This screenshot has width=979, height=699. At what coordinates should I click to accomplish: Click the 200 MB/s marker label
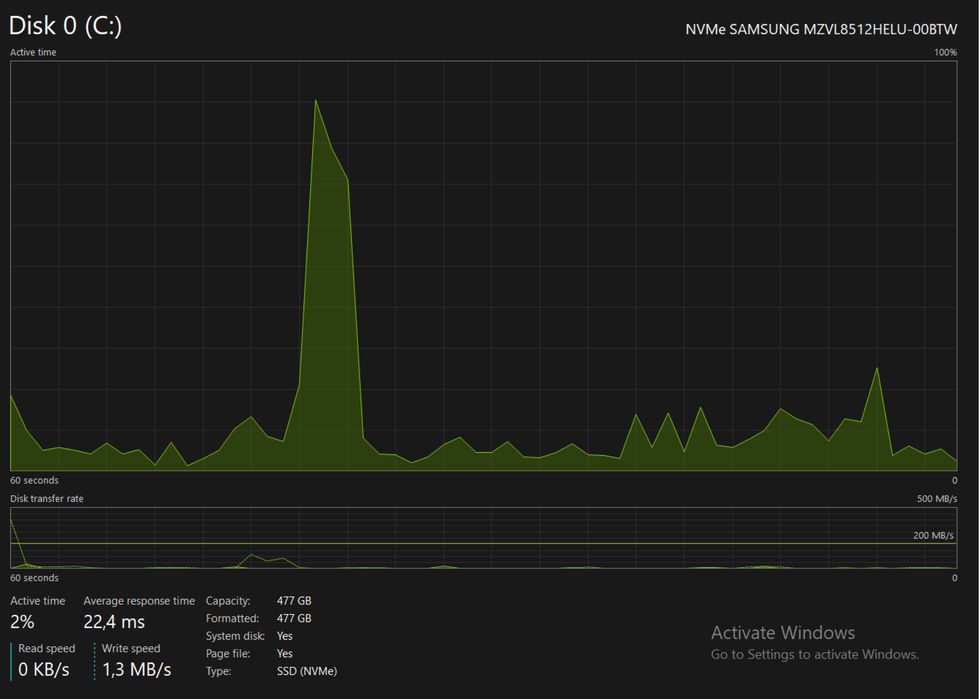(x=933, y=535)
